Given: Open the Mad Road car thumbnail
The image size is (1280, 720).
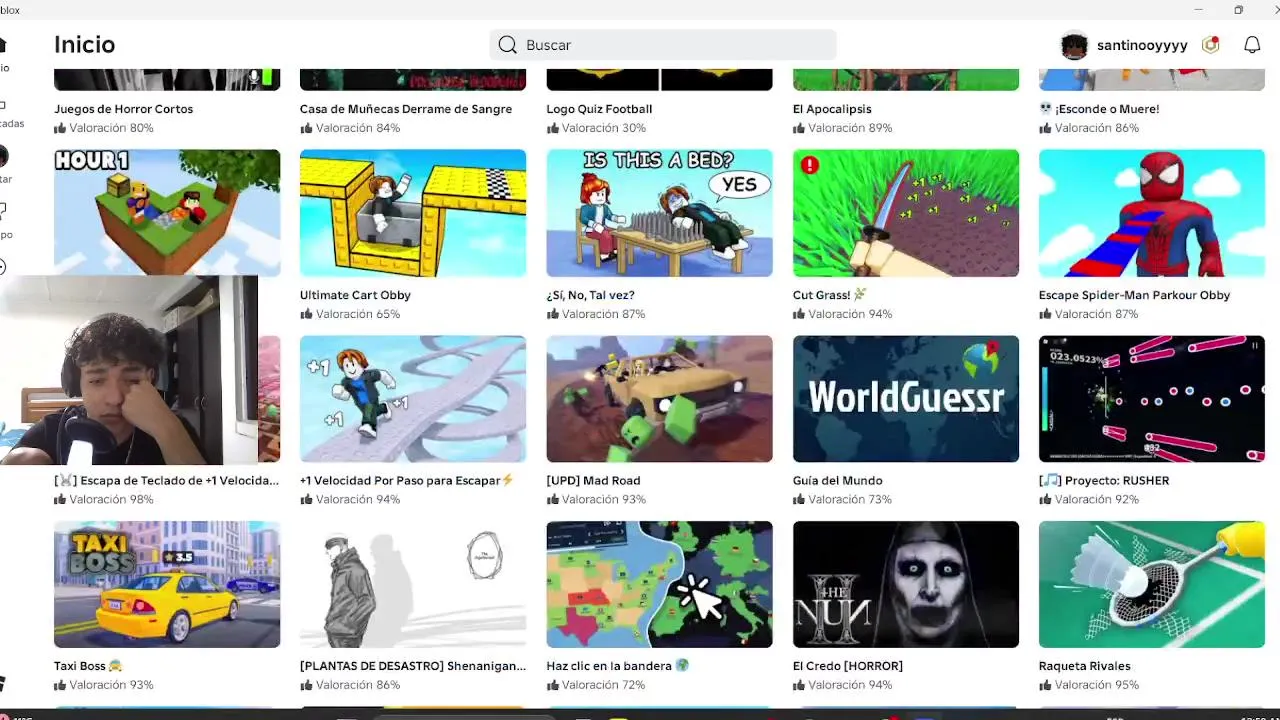Looking at the screenshot, I should coord(659,399).
